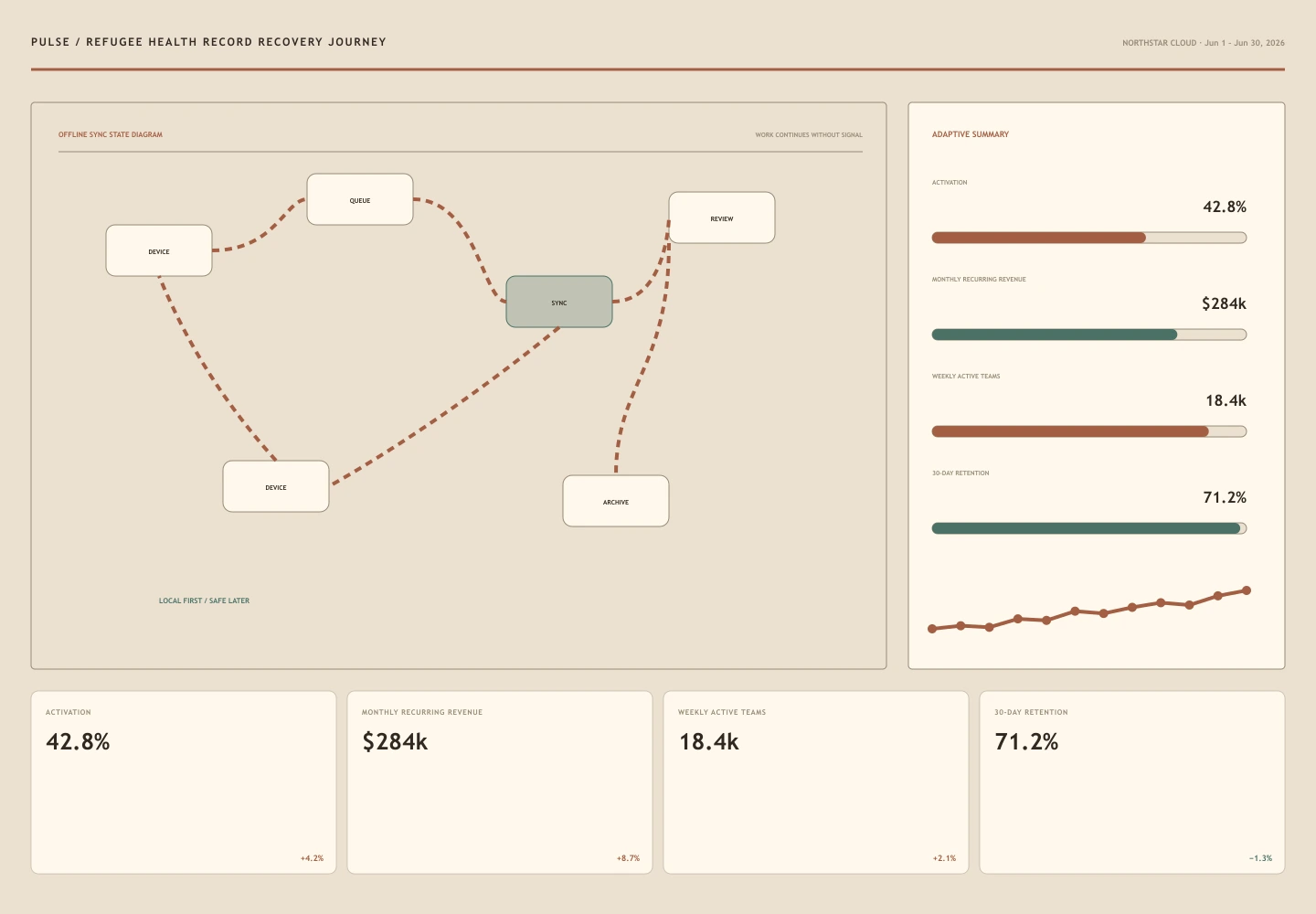Click the Activation progress bar in Adaptive Summary
Viewport: 1316px width, 914px height.
(1089, 238)
